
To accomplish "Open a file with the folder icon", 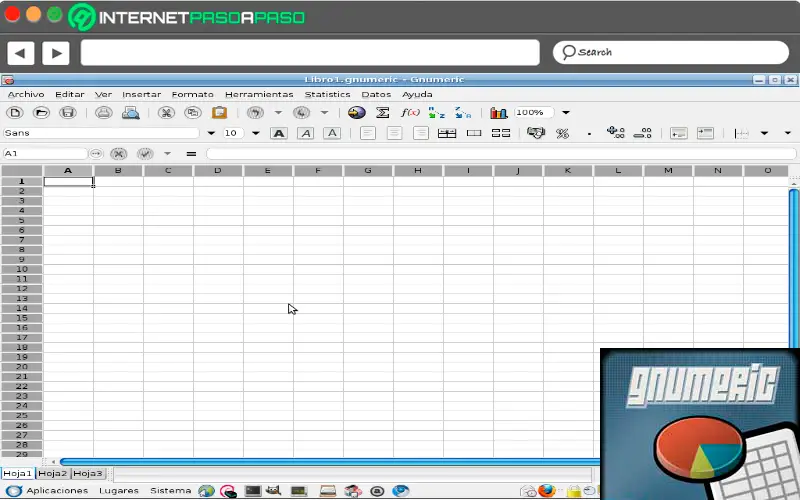I will (x=41, y=113).
